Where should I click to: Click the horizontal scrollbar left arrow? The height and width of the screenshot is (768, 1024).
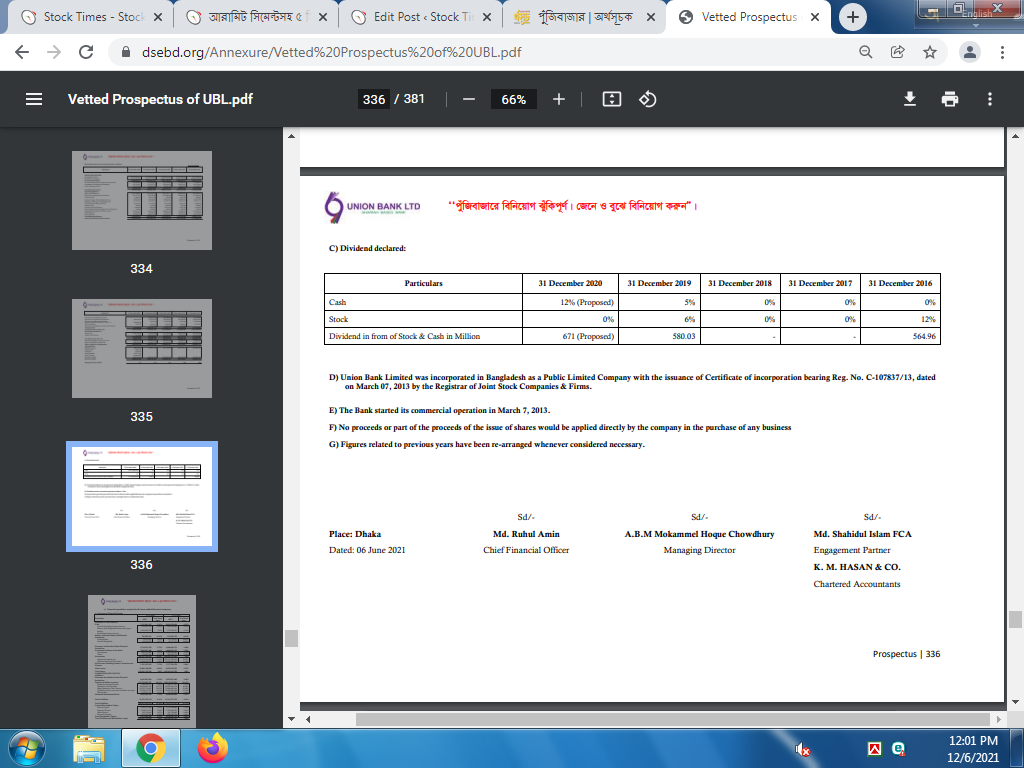(x=308, y=719)
